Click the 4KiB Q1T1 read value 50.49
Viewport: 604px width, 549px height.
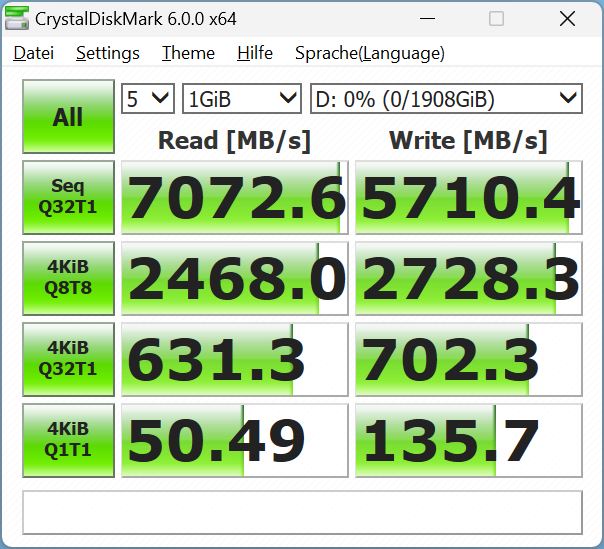[x=235, y=441]
